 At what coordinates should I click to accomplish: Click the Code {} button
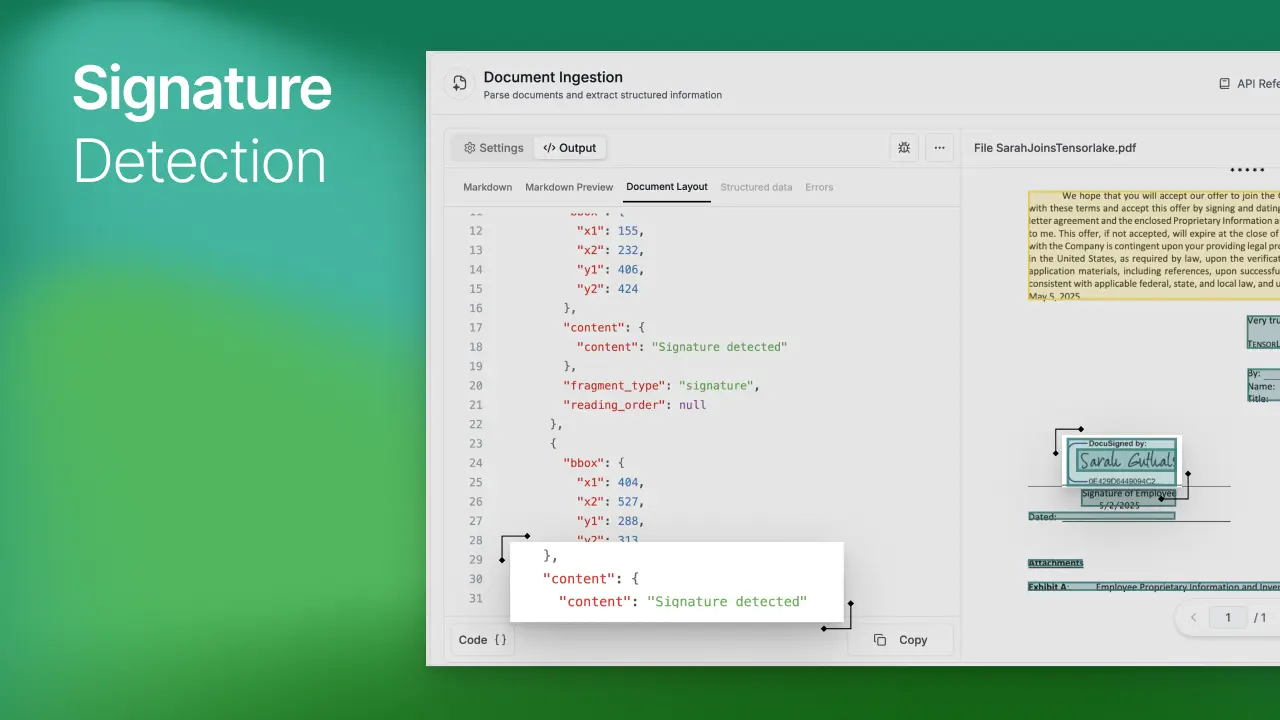point(483,640)
